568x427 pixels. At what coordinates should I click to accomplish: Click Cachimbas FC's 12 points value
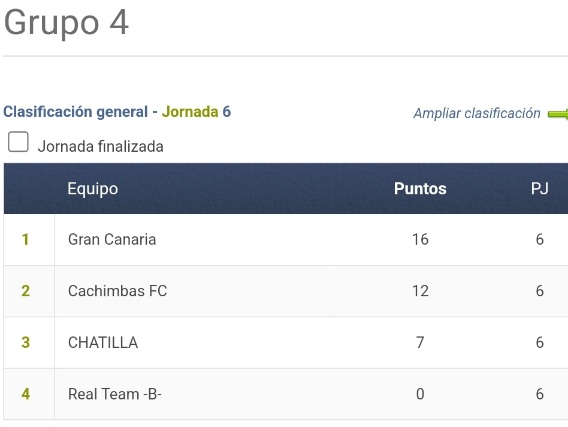pos(420,291)
